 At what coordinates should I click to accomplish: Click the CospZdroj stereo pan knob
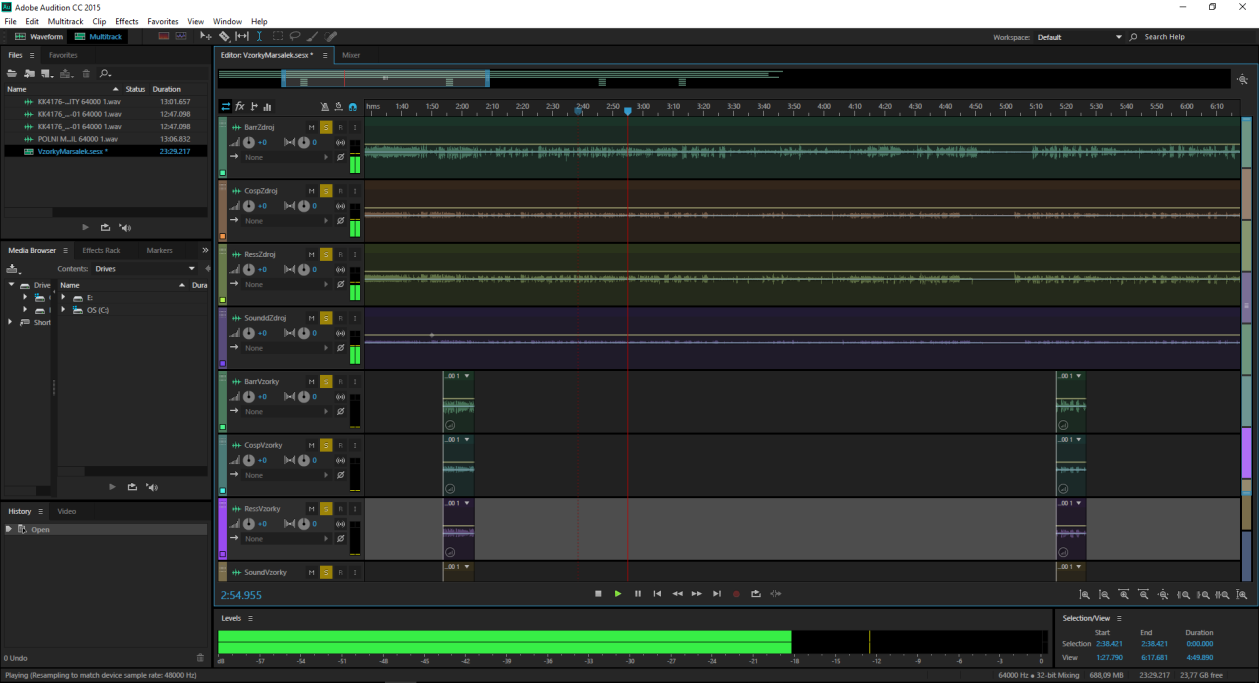(x=305, y=206)
